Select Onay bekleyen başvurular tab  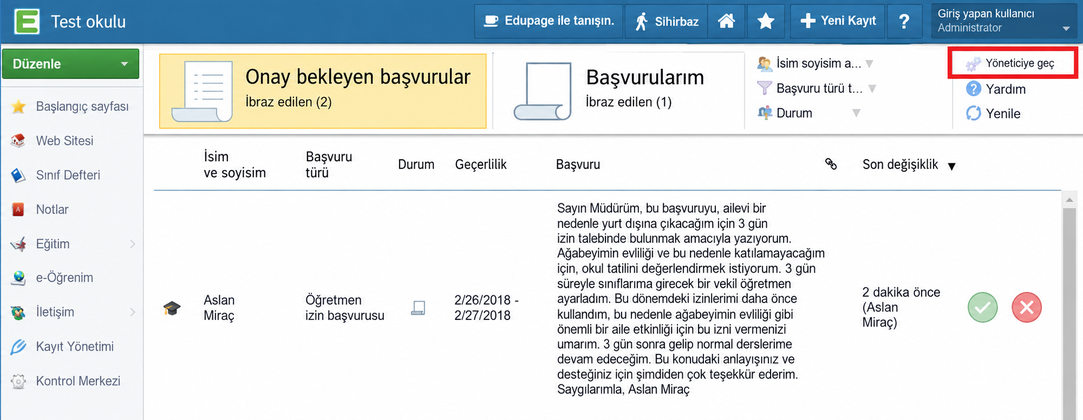323,90
